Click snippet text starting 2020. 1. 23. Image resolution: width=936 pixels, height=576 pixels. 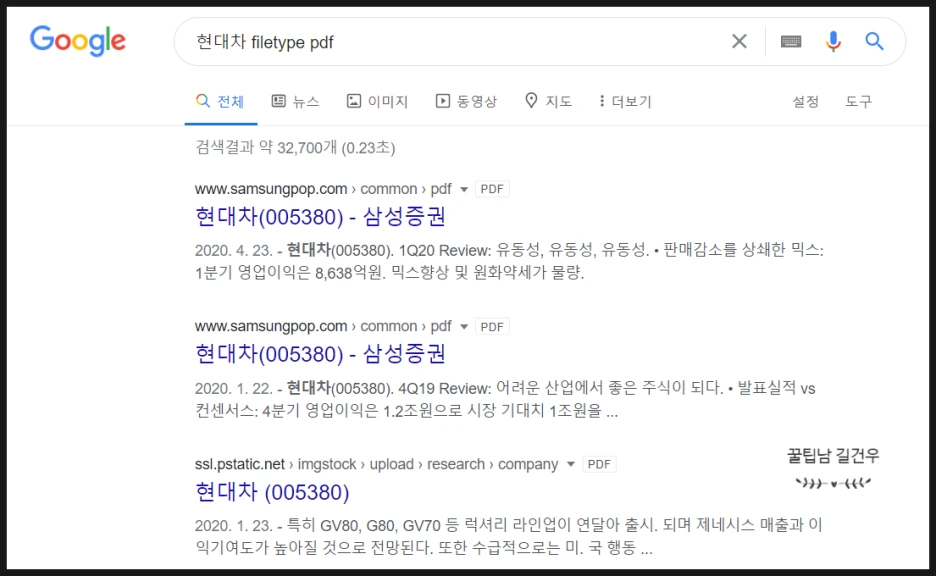coord(509,536)
